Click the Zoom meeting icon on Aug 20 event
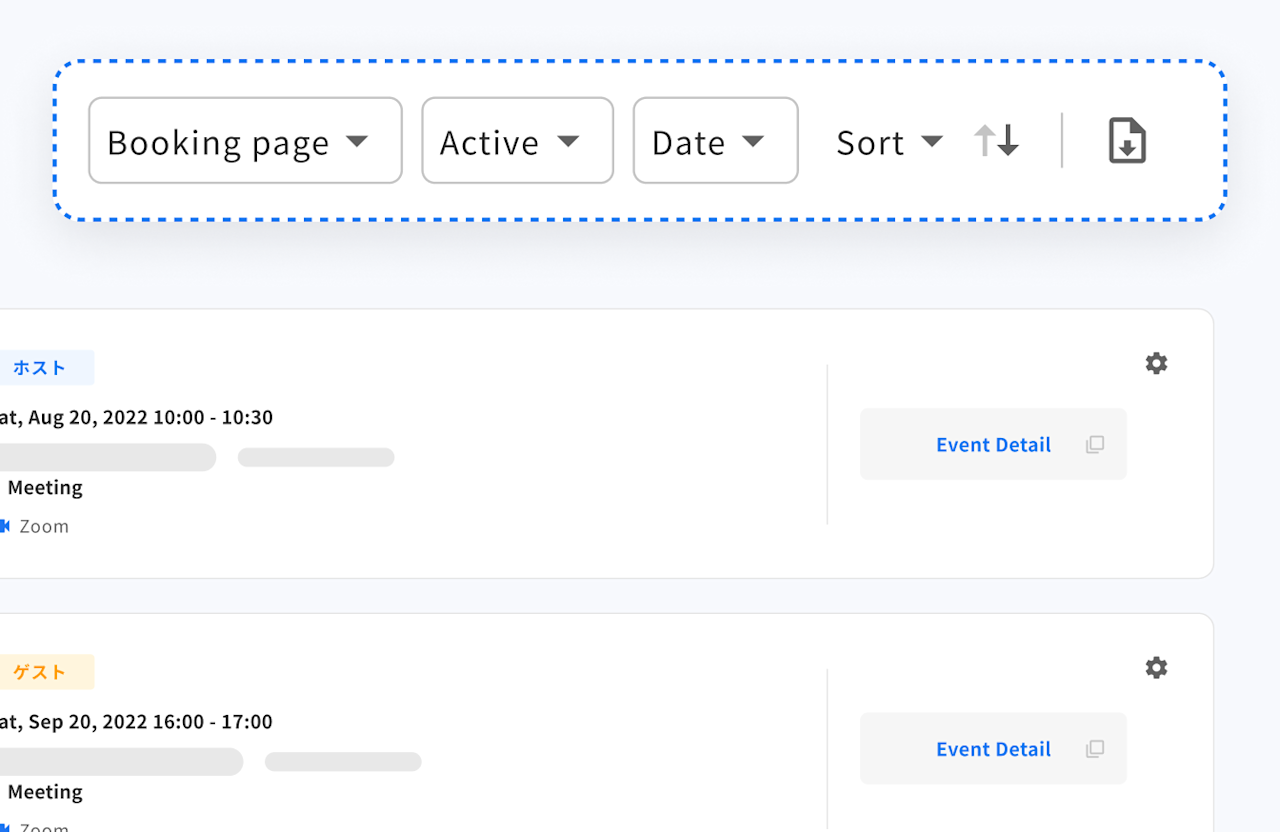This screenshot has height=832, width=1280. (x=5, y=526)
